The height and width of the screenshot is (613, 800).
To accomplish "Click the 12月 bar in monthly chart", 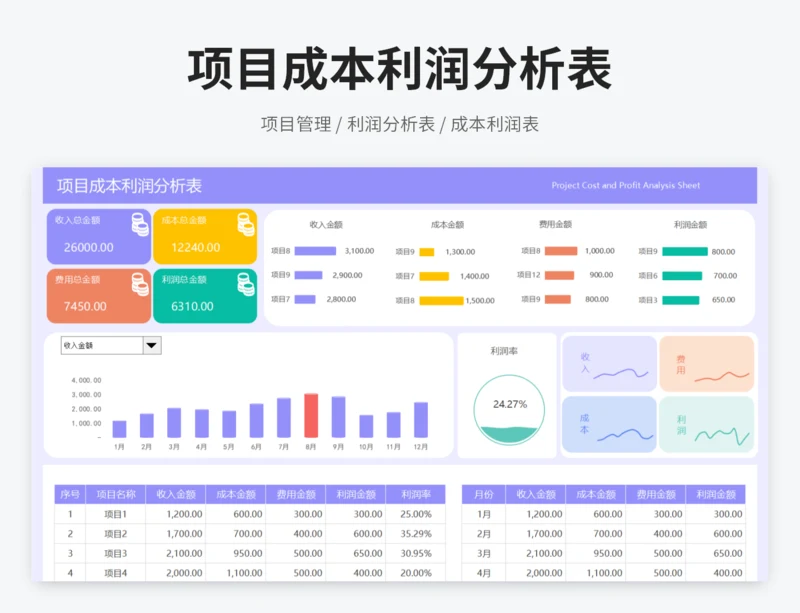I will [421, 420].
